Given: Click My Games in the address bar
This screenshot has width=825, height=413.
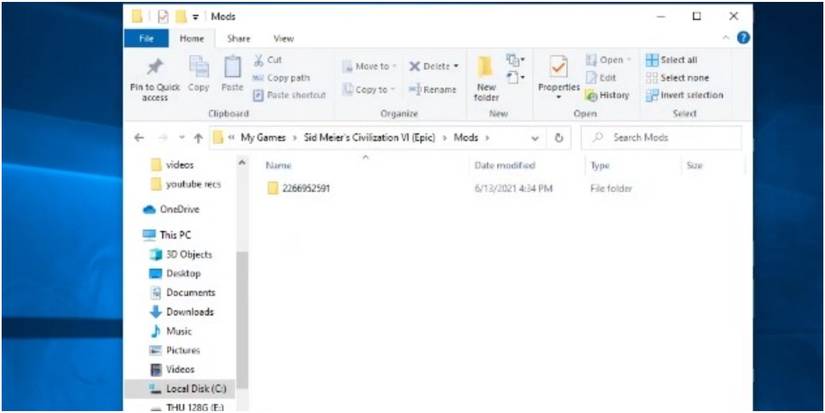Looking at the screenshot, I should tap(263, 138).
